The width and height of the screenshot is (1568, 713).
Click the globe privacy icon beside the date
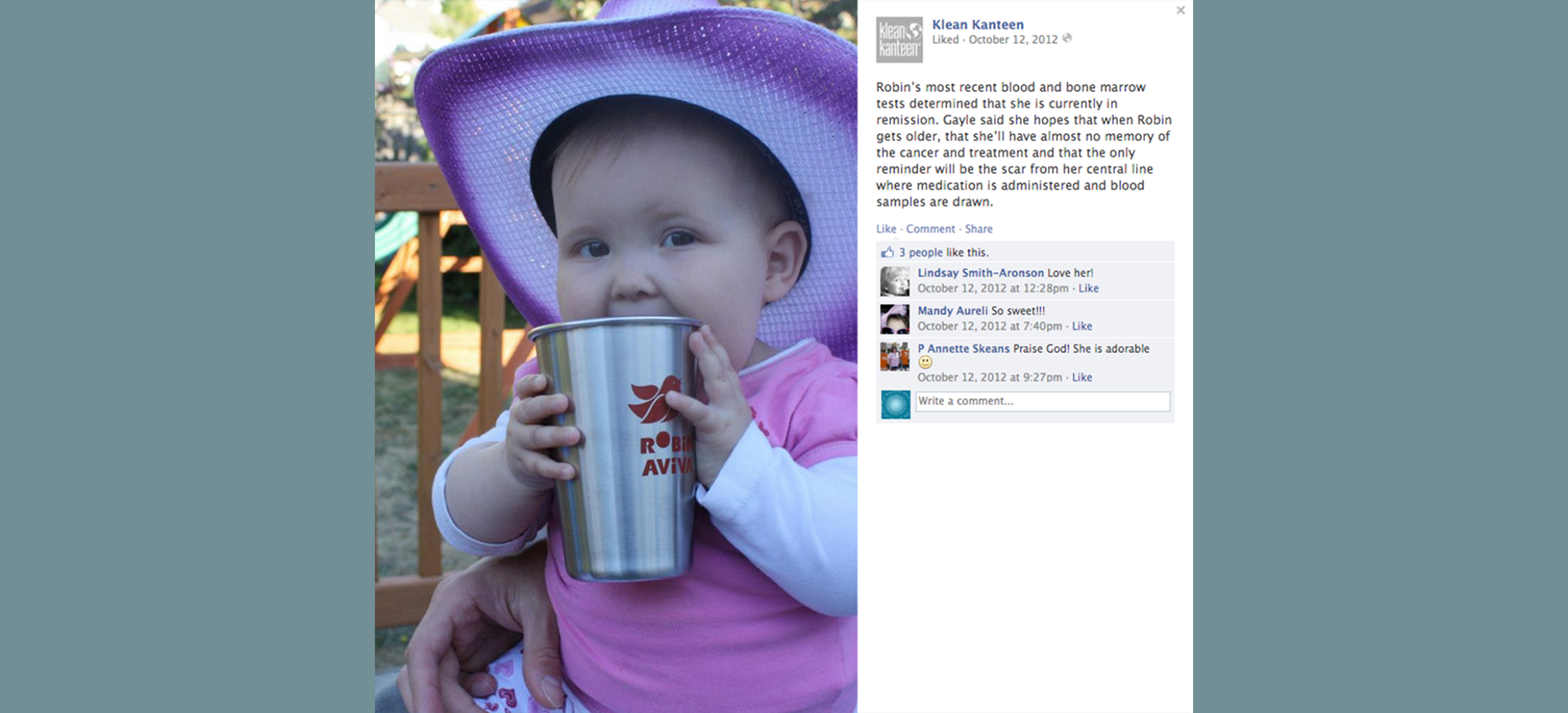click(x=1067, y=38)
